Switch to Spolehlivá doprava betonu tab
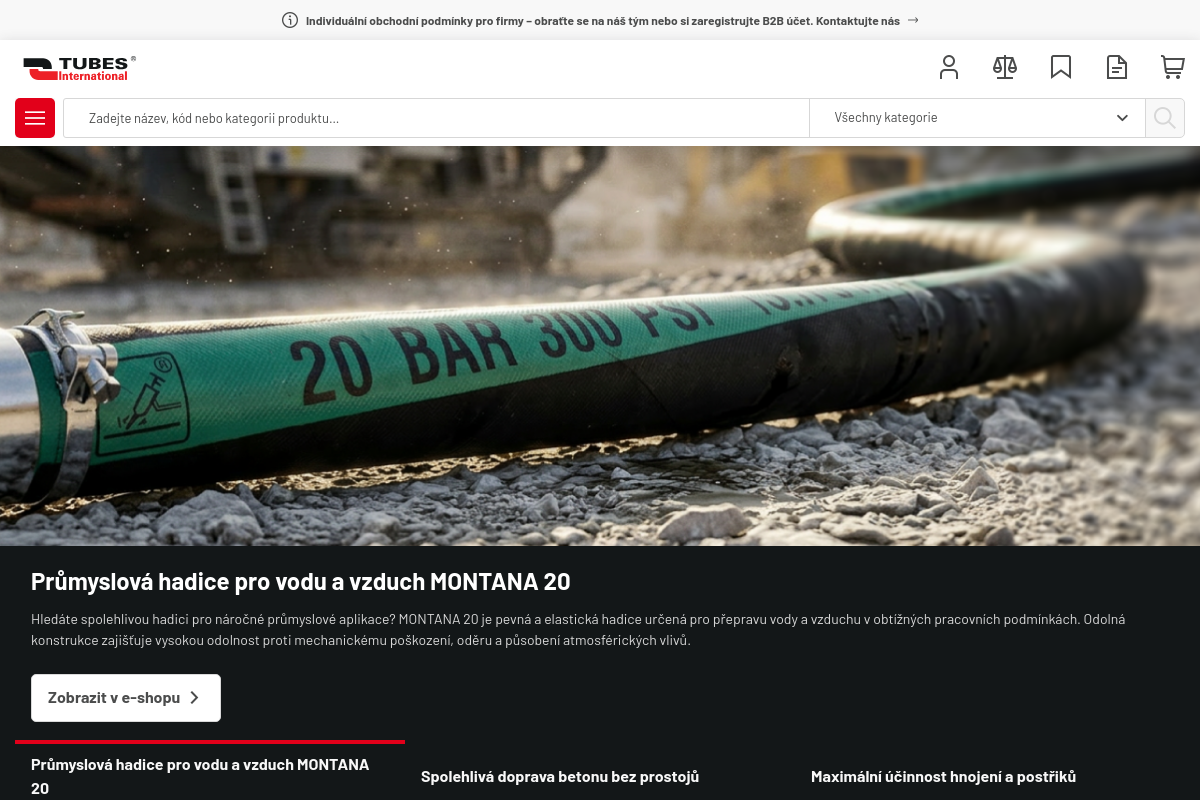The height and width of the screenshot is (800, 1200). click(560, 776)
